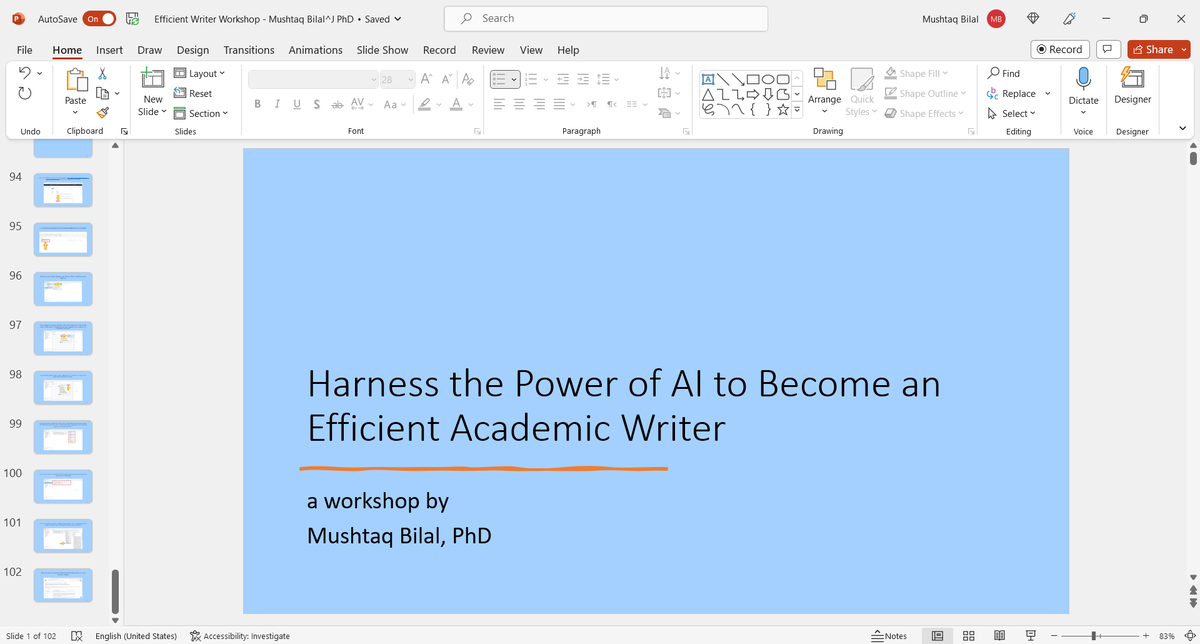Open the File menu

click(25, 50)
